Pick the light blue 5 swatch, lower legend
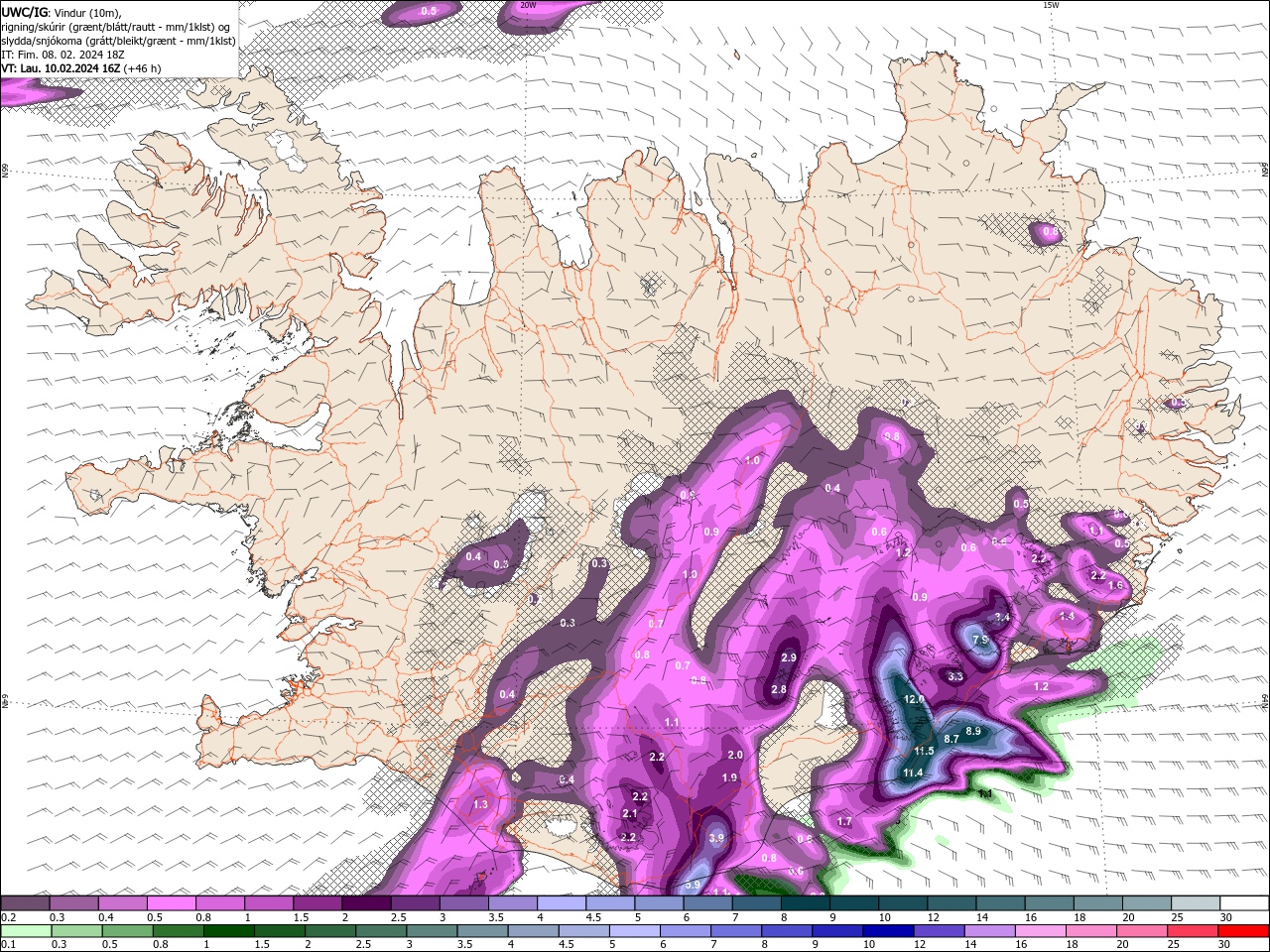The image size is (1270, 952). click(633, 931)
